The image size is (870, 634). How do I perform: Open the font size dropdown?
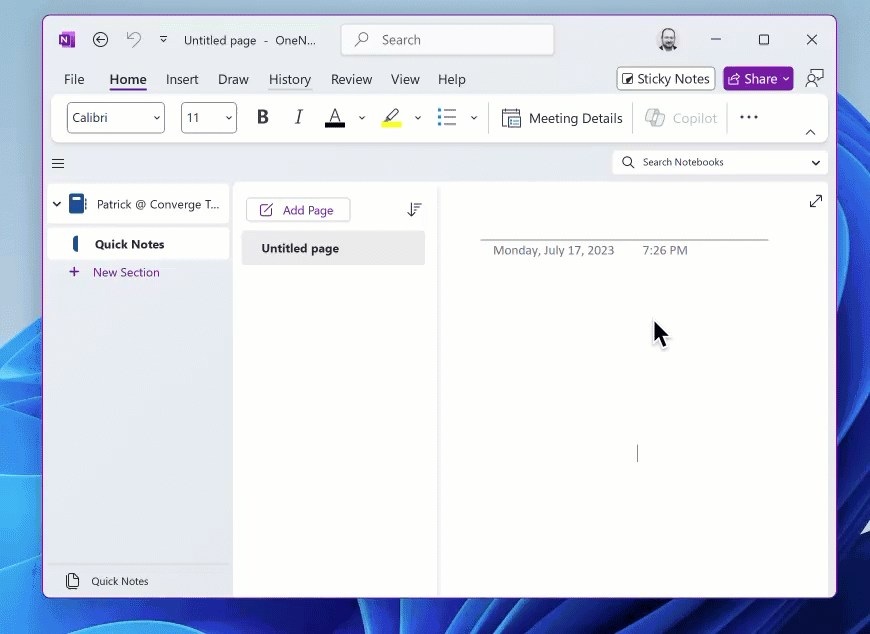208,118
